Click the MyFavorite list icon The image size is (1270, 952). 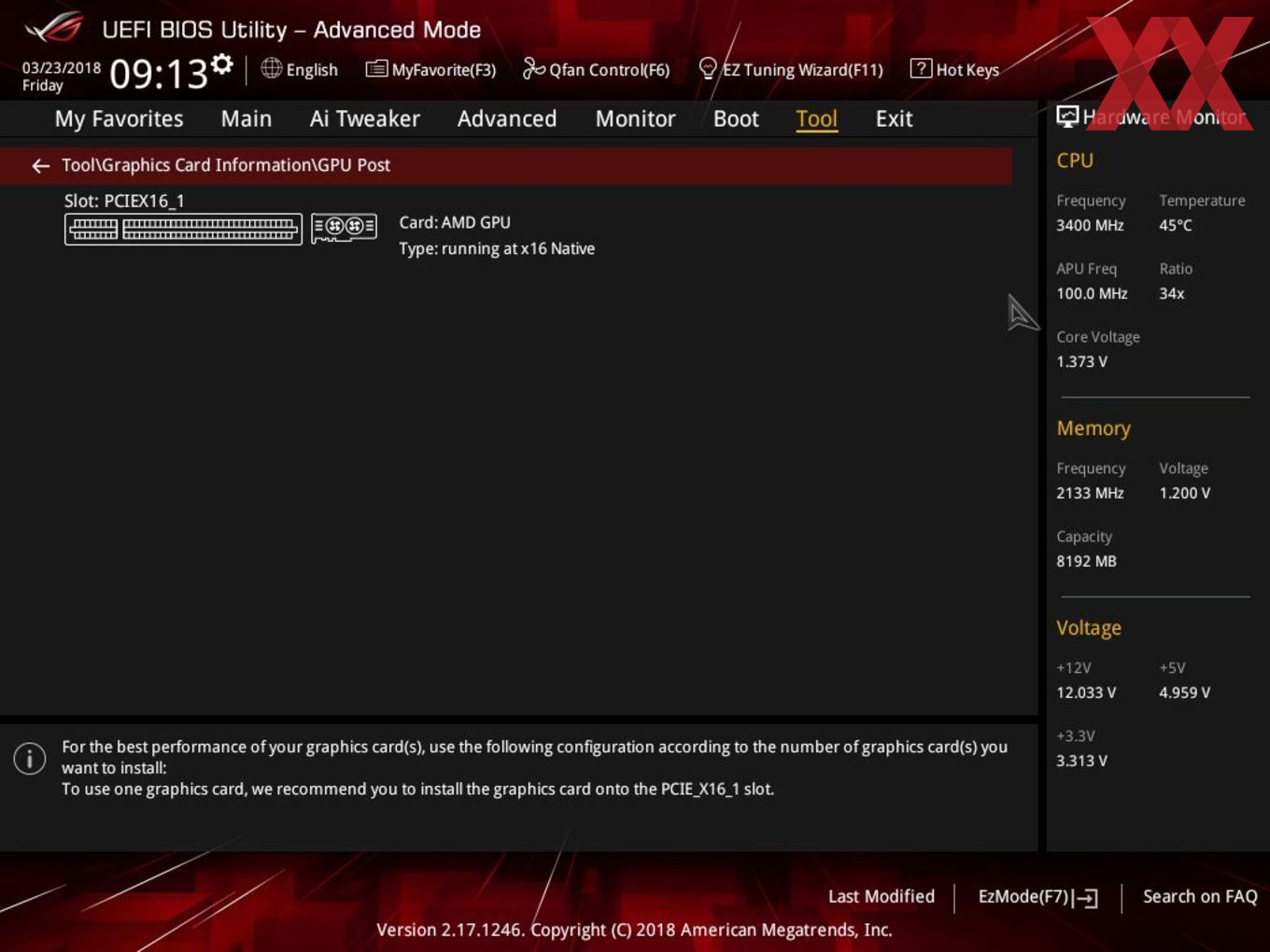376,69
